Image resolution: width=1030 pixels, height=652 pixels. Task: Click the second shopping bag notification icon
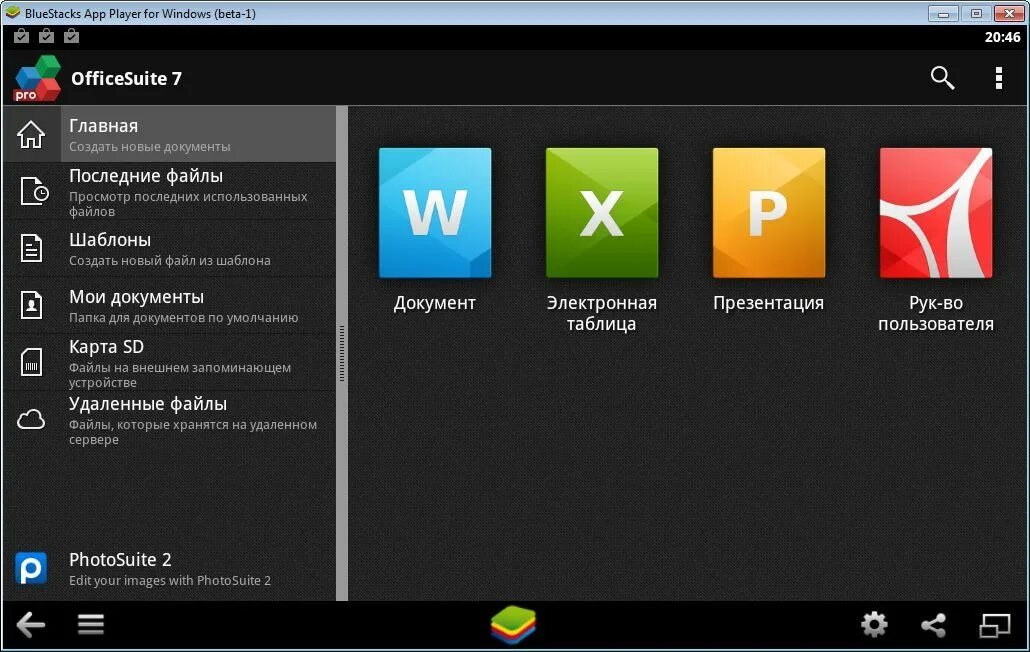[46, 36]
